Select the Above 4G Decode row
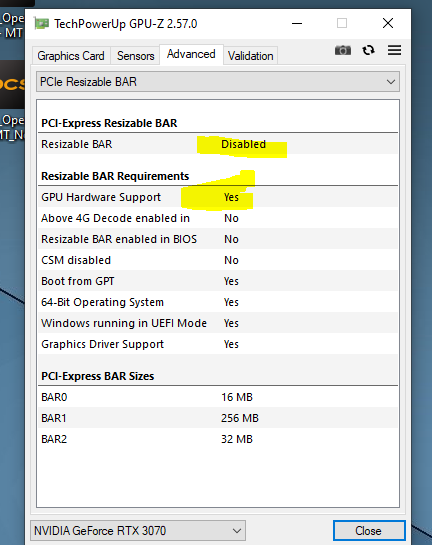The height and width of the screenshot is (545, 432). (x=218, y=218)
